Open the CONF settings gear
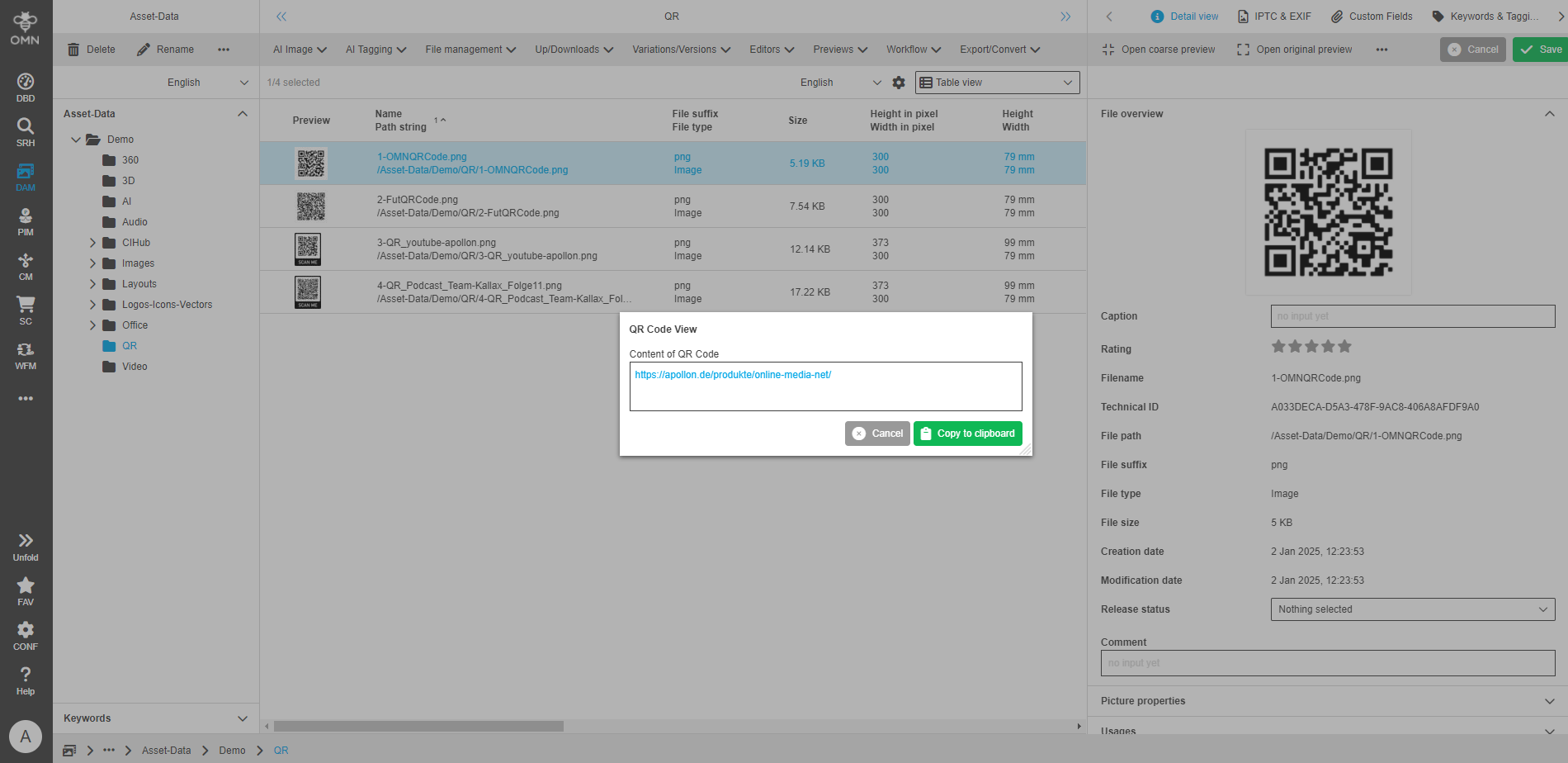1568x763 pixels. pos(26,635)
